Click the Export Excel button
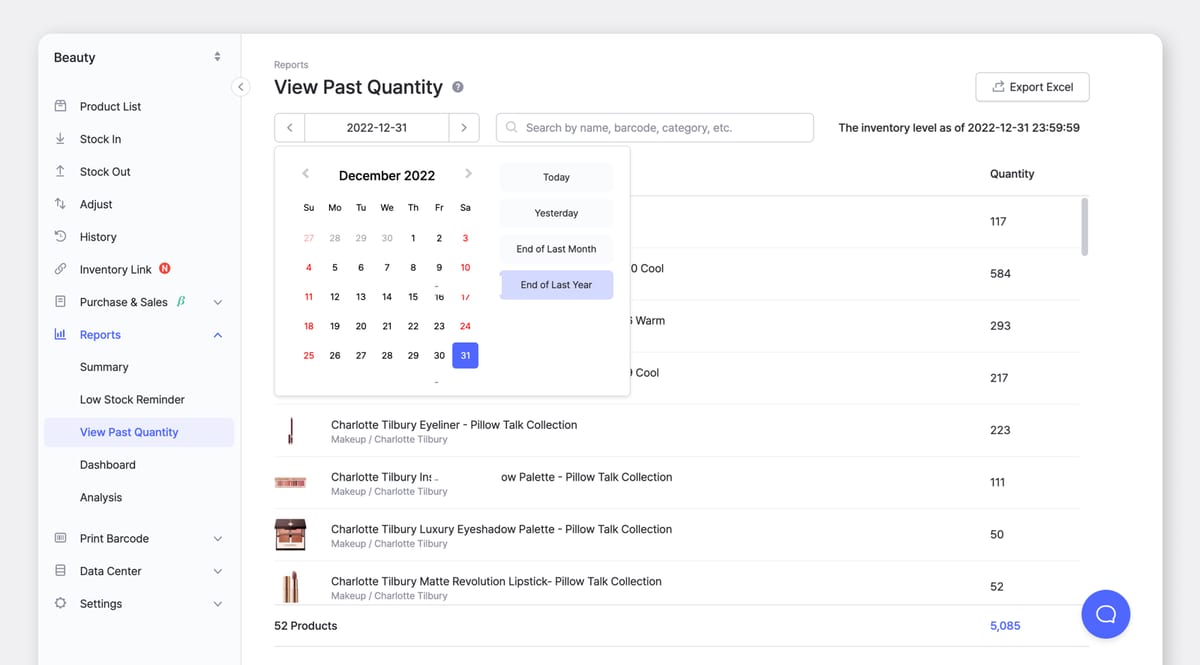1200x665 pixels. click(x=1032, y=87)
